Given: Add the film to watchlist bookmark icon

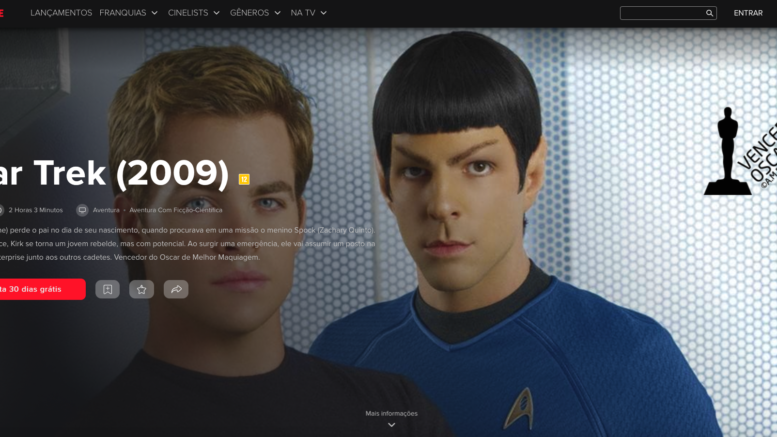Looking at the screenshot, I should (x=108, y=289).
